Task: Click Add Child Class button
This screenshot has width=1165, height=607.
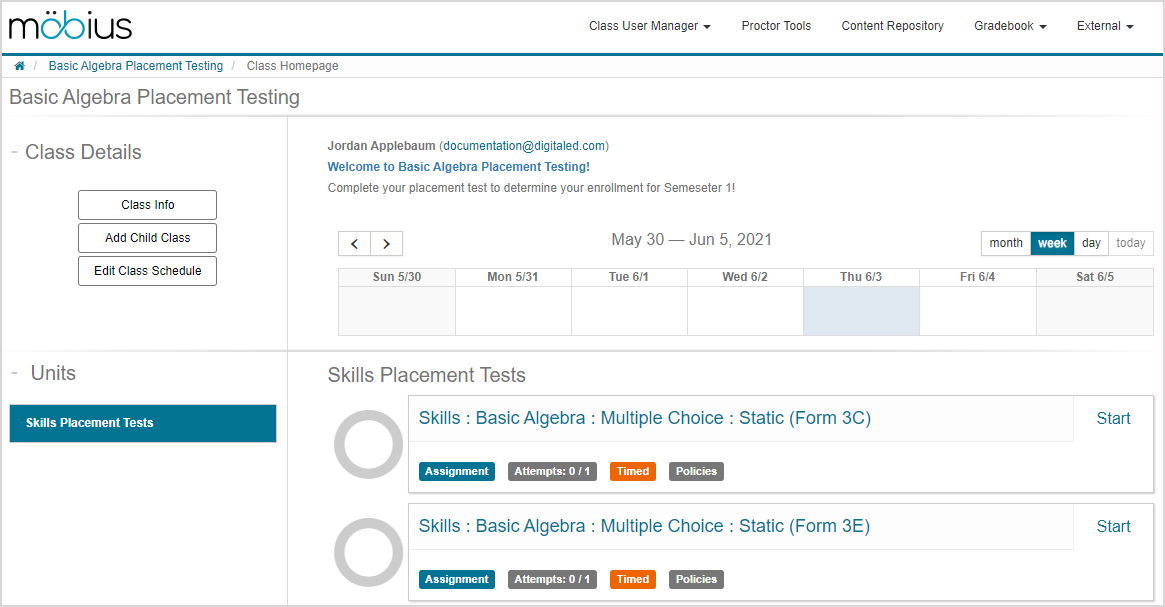Action: 147,238
